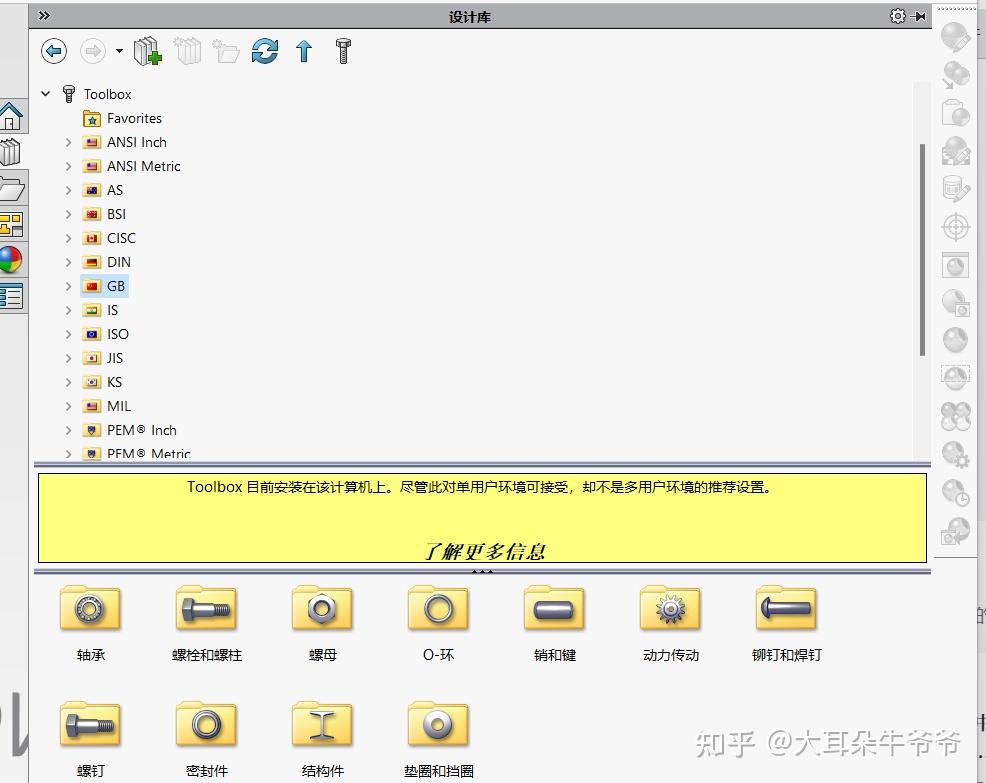The height and width of the screenshot is (783, 986).
Task: Expand the ANSI Inch standards node
Action: (x=67, y=142)
